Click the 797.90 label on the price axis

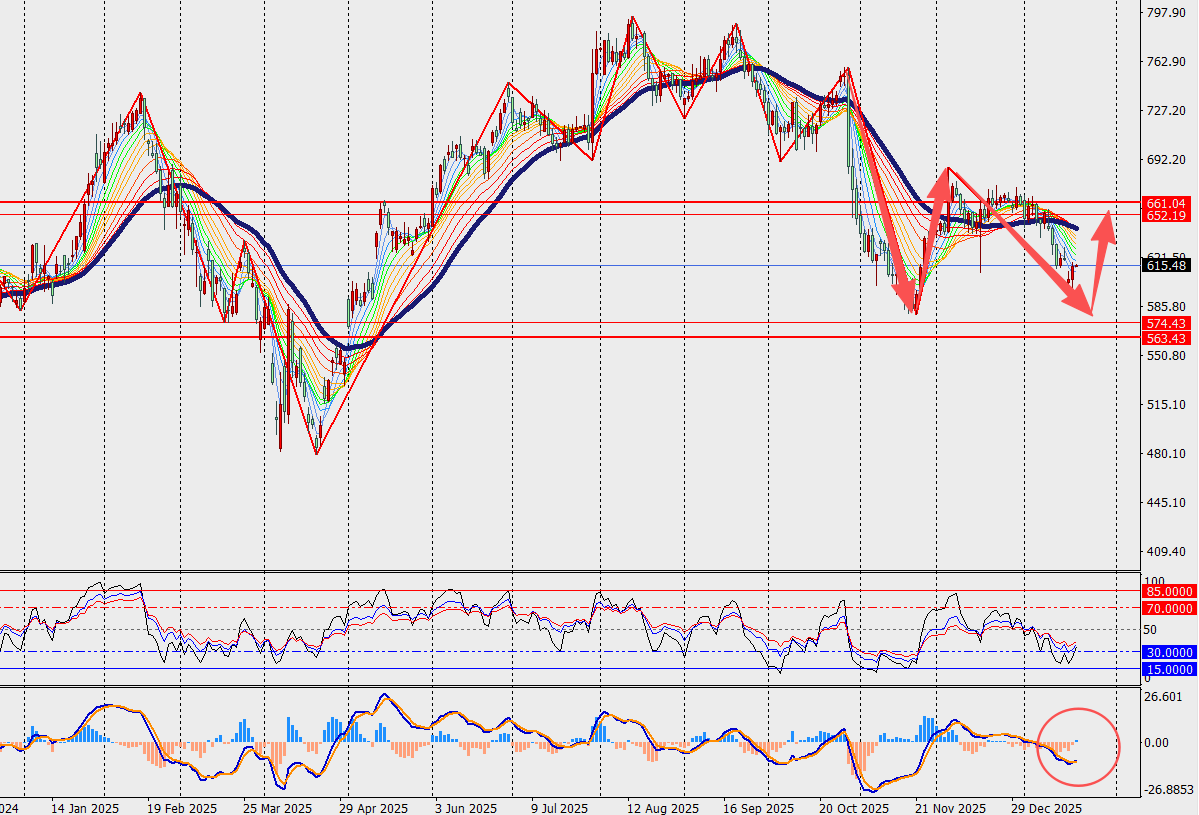coord(1167,13)
